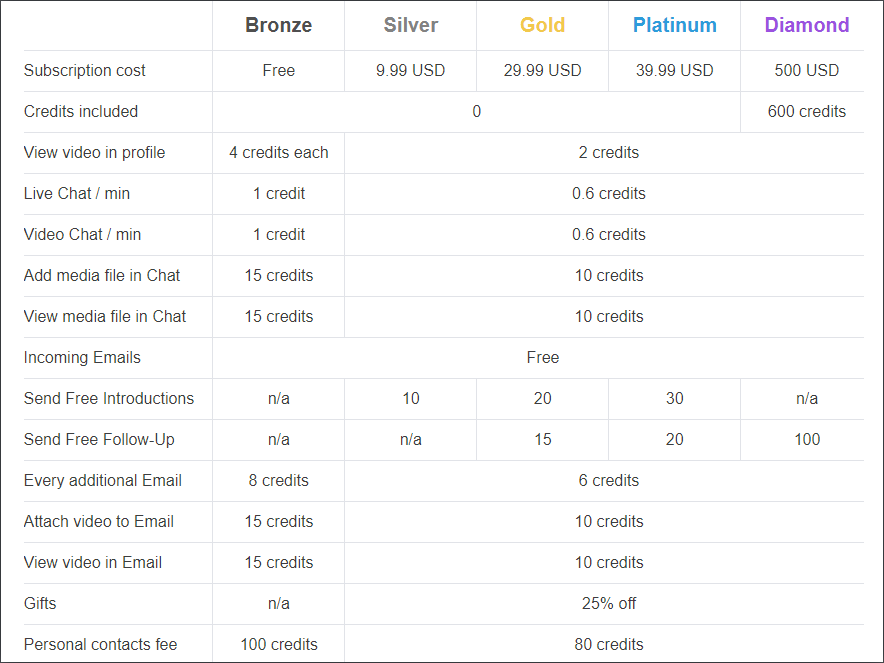
Task: Click the Gold 29.99 USD price
Action: tap(542, 70)
